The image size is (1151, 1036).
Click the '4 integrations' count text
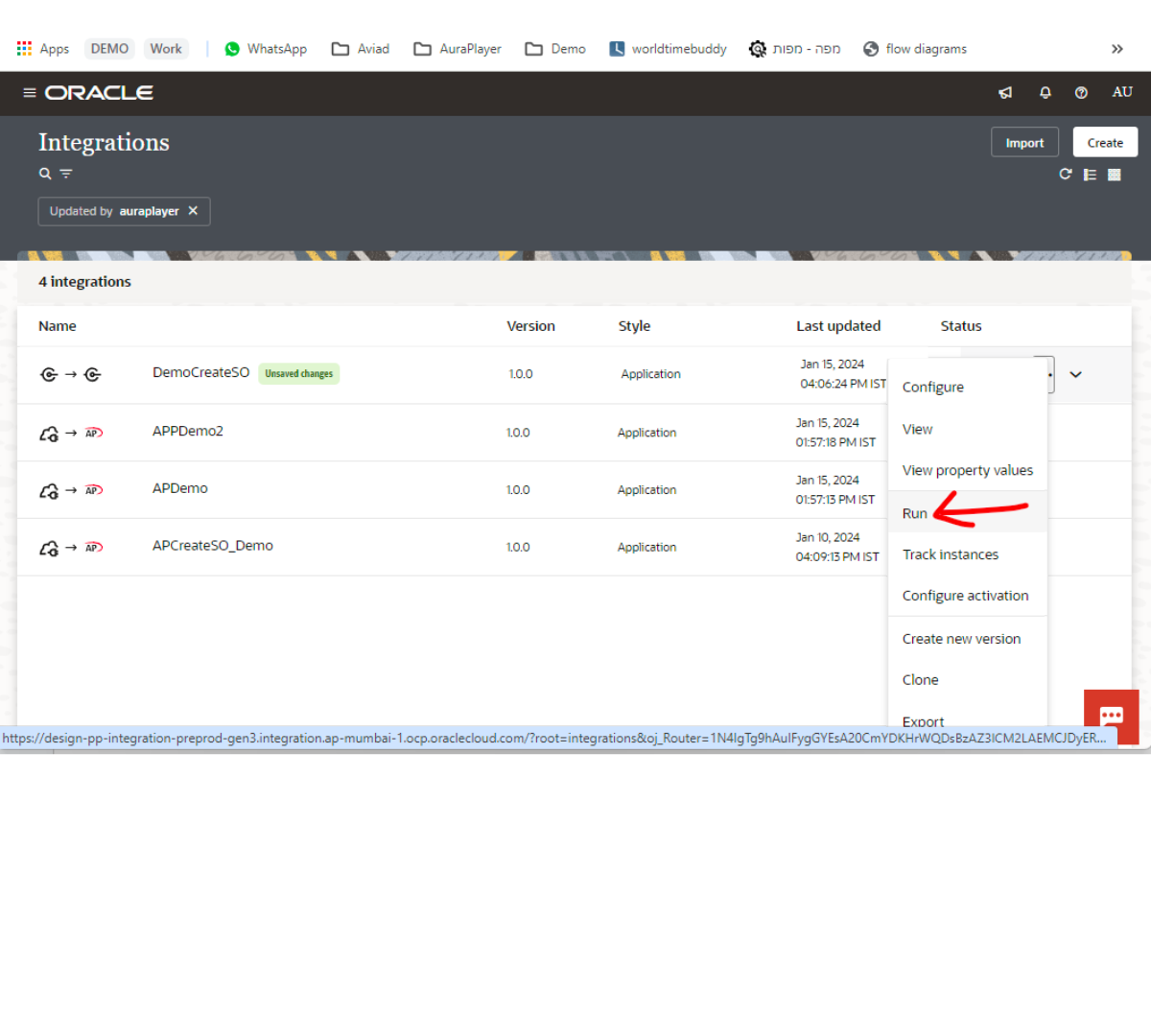(x=84, y=282)
